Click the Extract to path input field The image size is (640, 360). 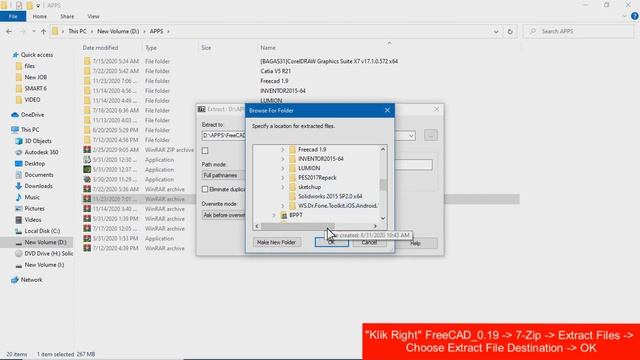point(224,136)
